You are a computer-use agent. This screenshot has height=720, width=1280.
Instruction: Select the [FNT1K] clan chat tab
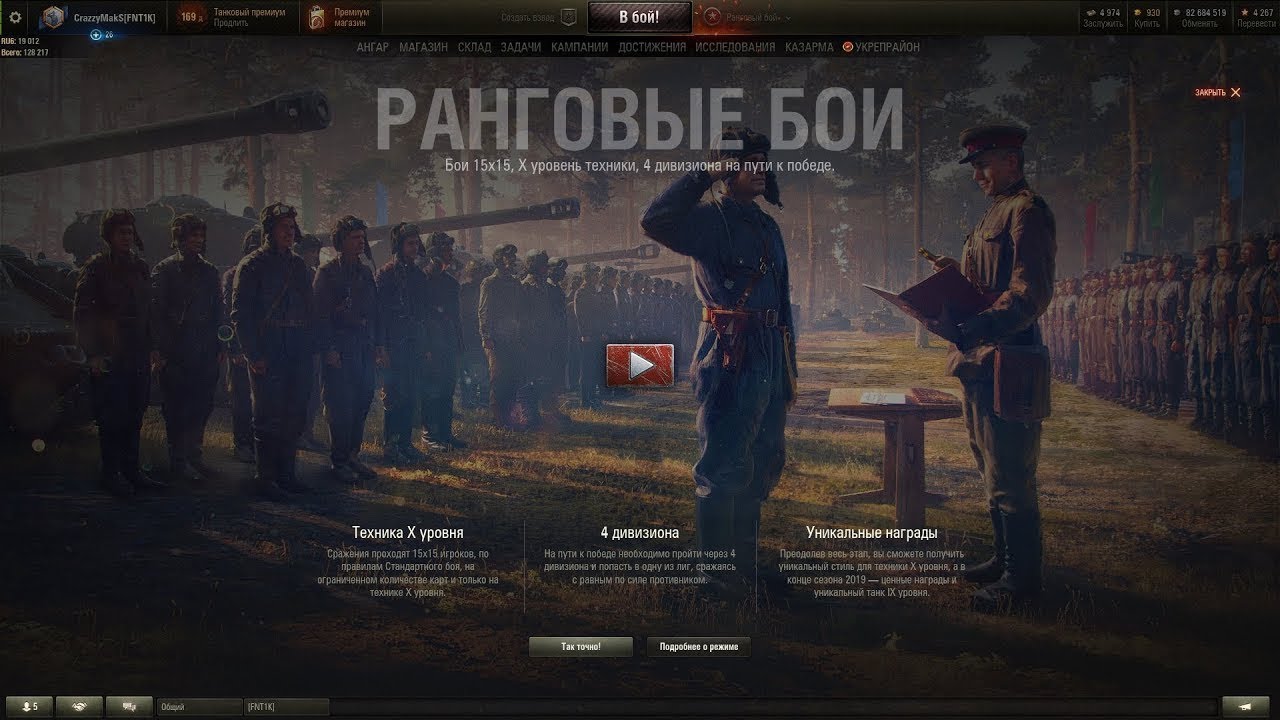[x=287, y=706]
